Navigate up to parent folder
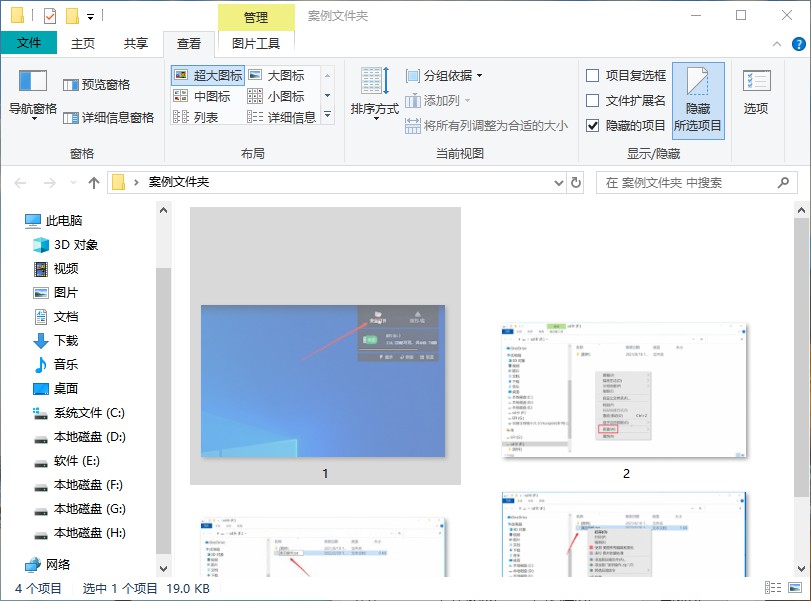 point(93,183)
